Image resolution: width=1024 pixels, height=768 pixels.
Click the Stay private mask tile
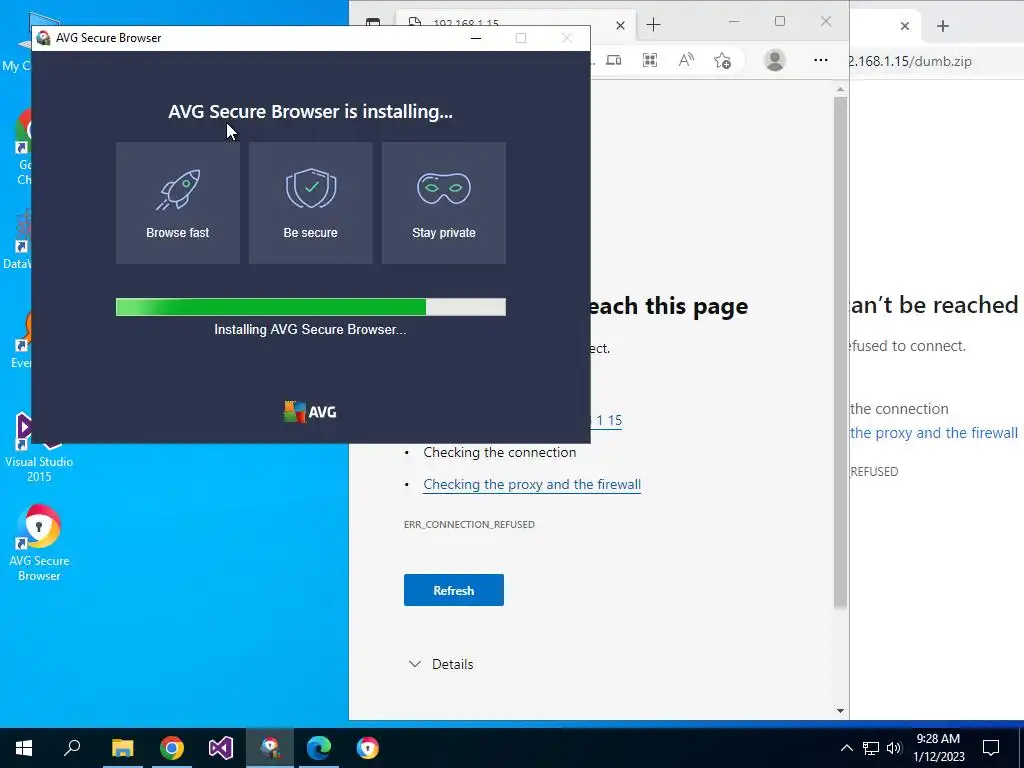(444, 203)
